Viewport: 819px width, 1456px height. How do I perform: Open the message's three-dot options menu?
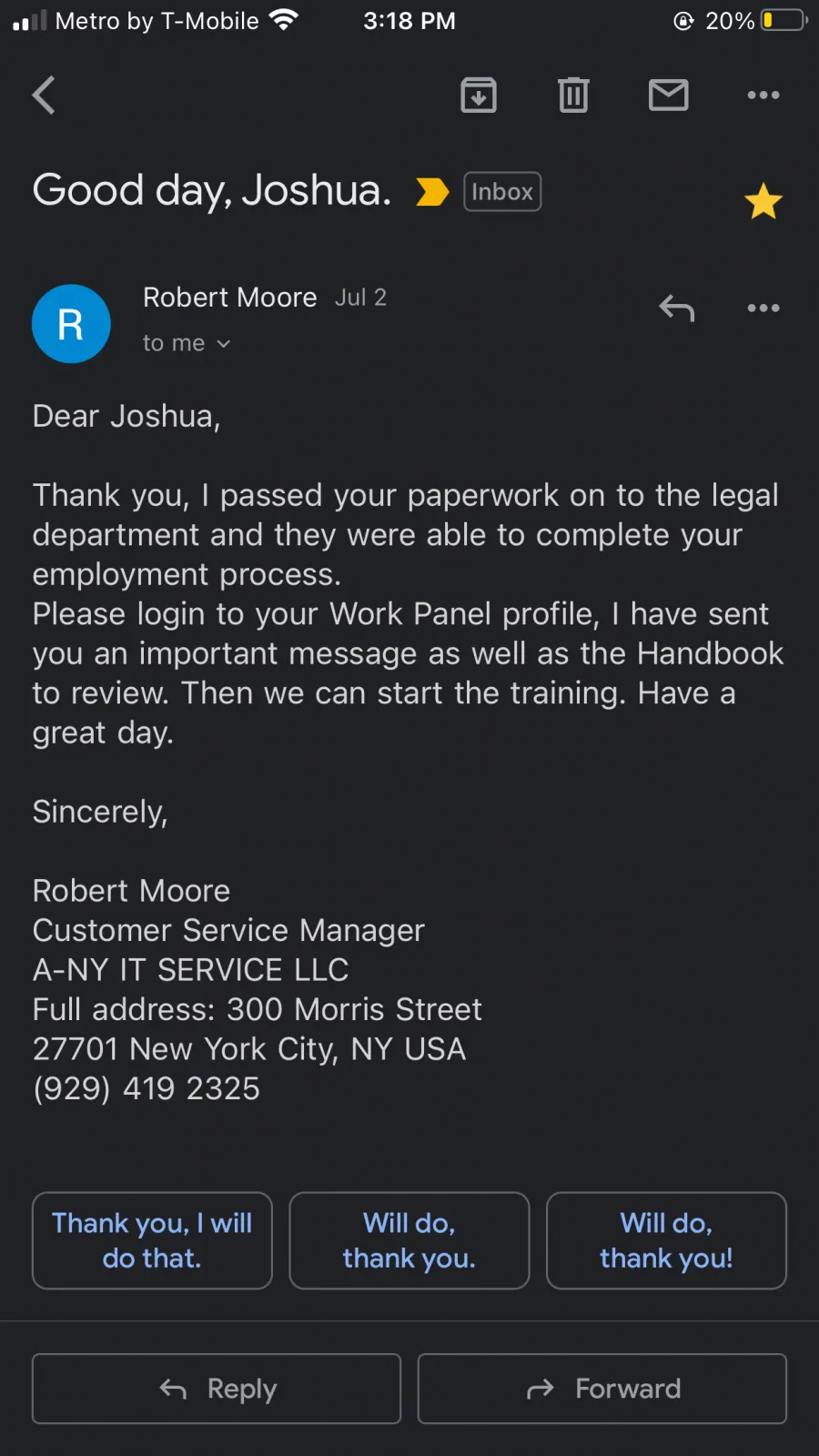(763, 308)
